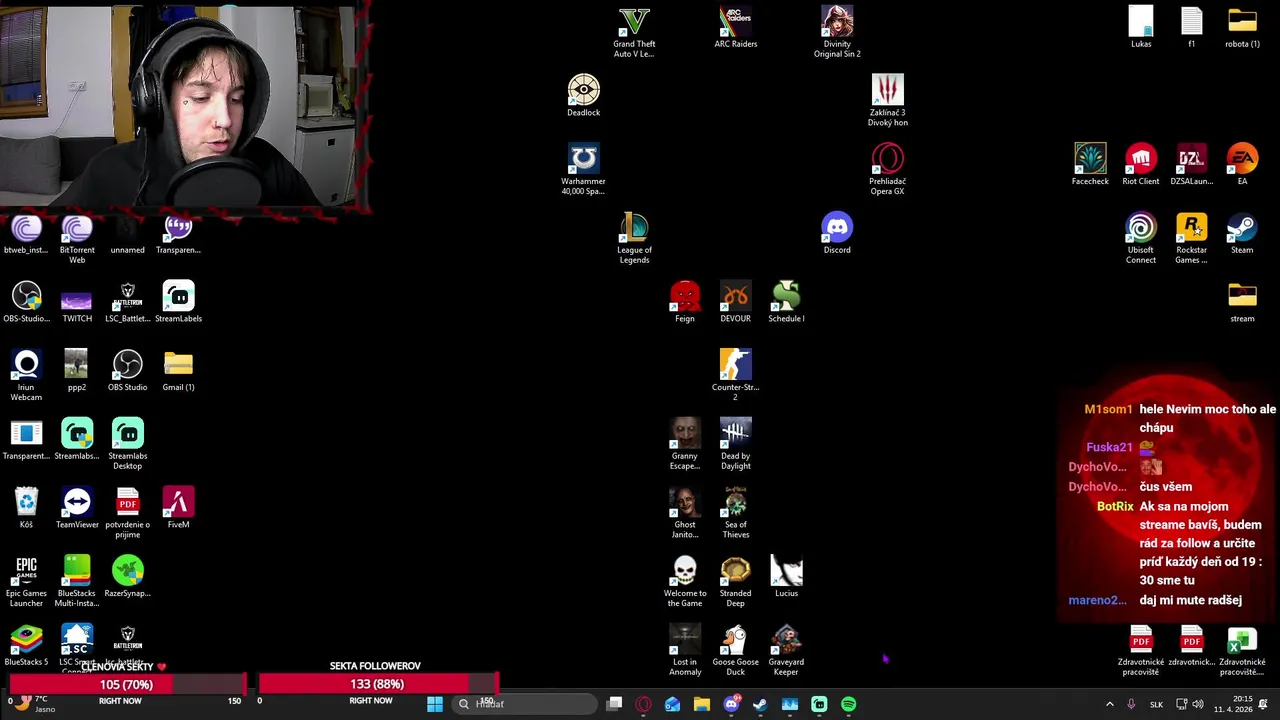This screenshot has height=720, width=1280.
Task: Click the Streamlabs Desktop icon
Action: (x=127, y=444)
